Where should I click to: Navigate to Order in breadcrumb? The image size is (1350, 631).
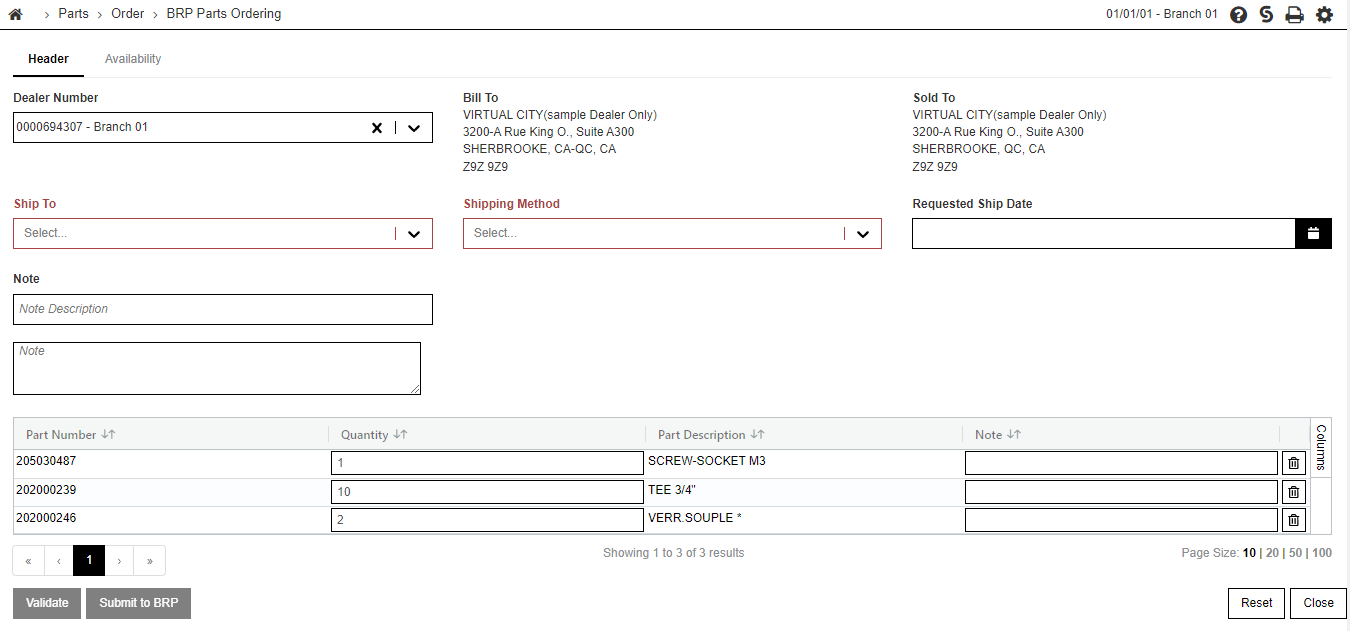pyautogui.click(x=128, y=14)
